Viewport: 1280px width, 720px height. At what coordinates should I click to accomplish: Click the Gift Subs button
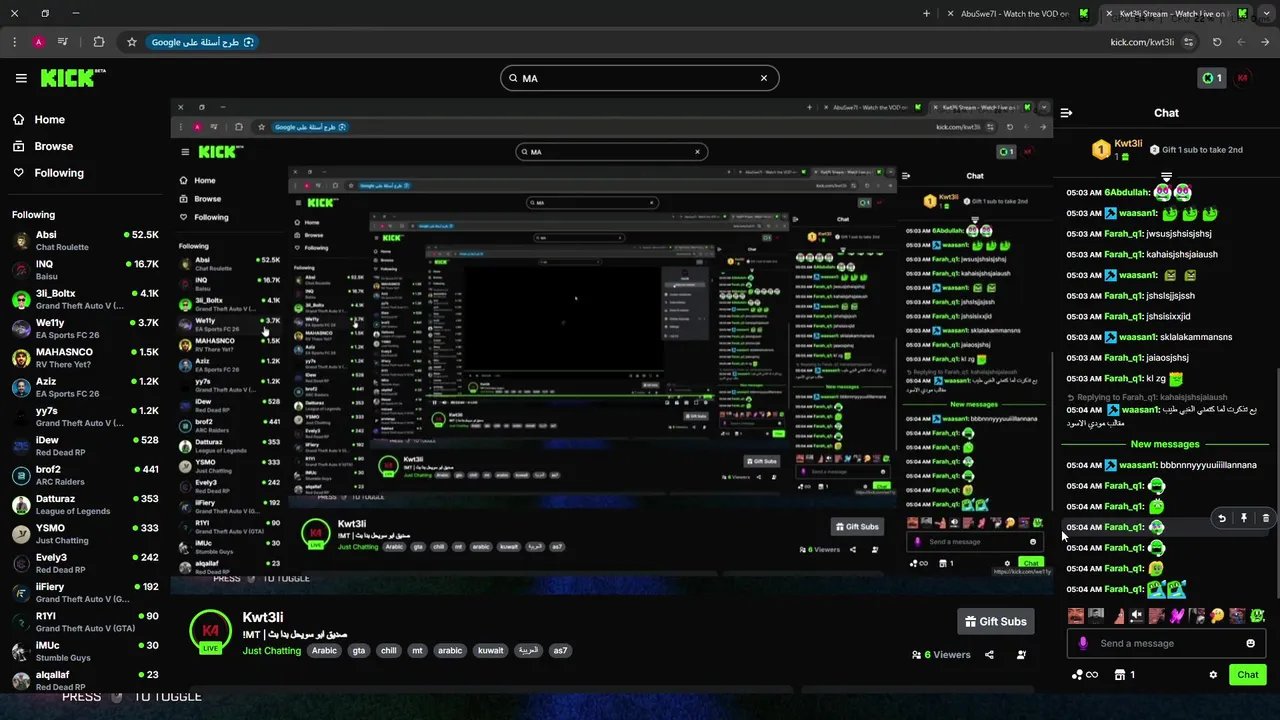pyautogui.click(x=995, y=621)
